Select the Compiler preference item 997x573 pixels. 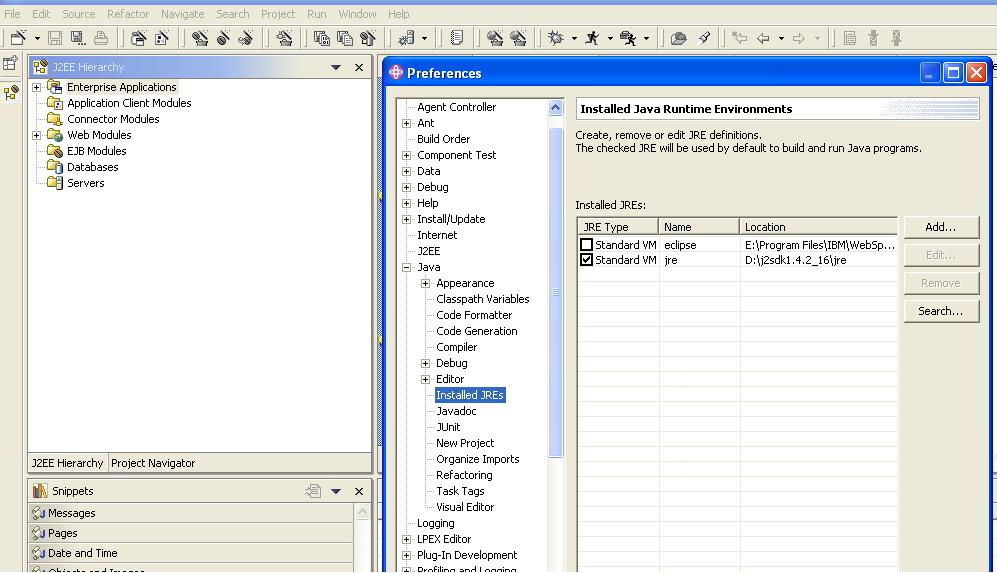(x=457, y=347)
